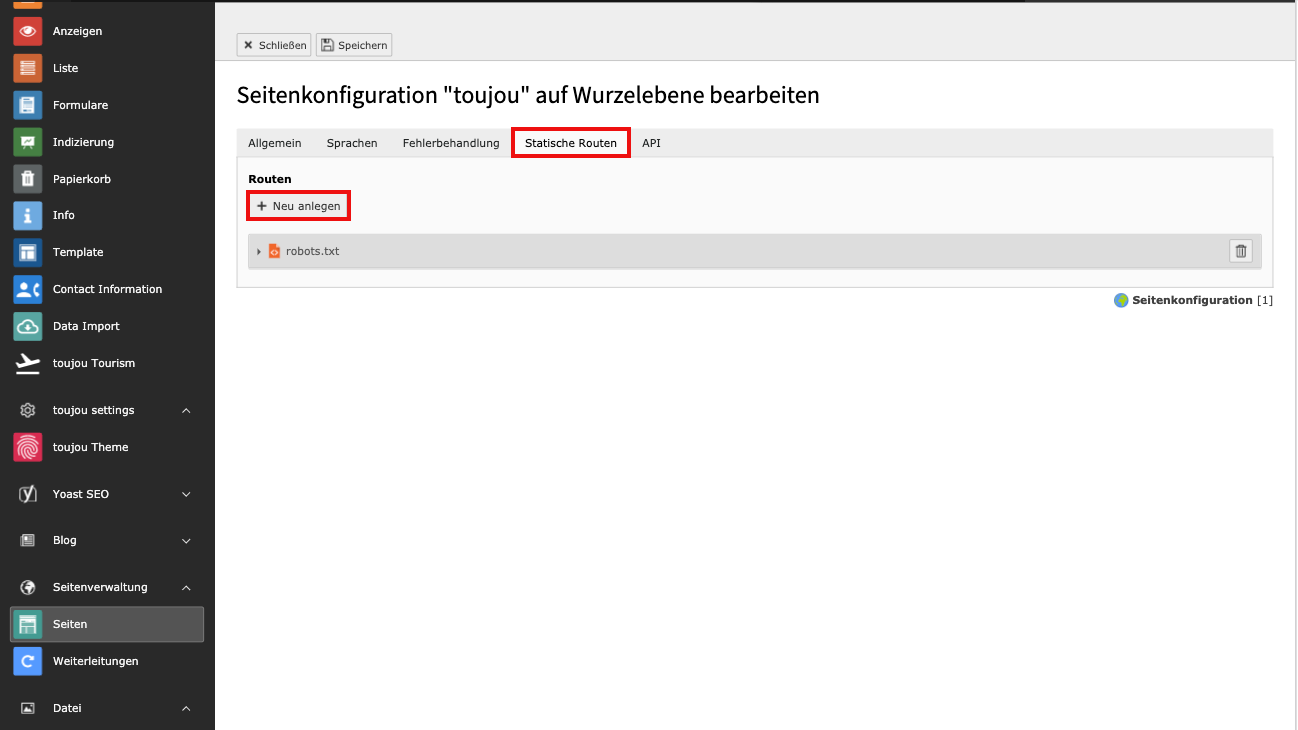This screenshot has width=1298, height=730.
Task: Click the Speichern save button
Action: 354,45
